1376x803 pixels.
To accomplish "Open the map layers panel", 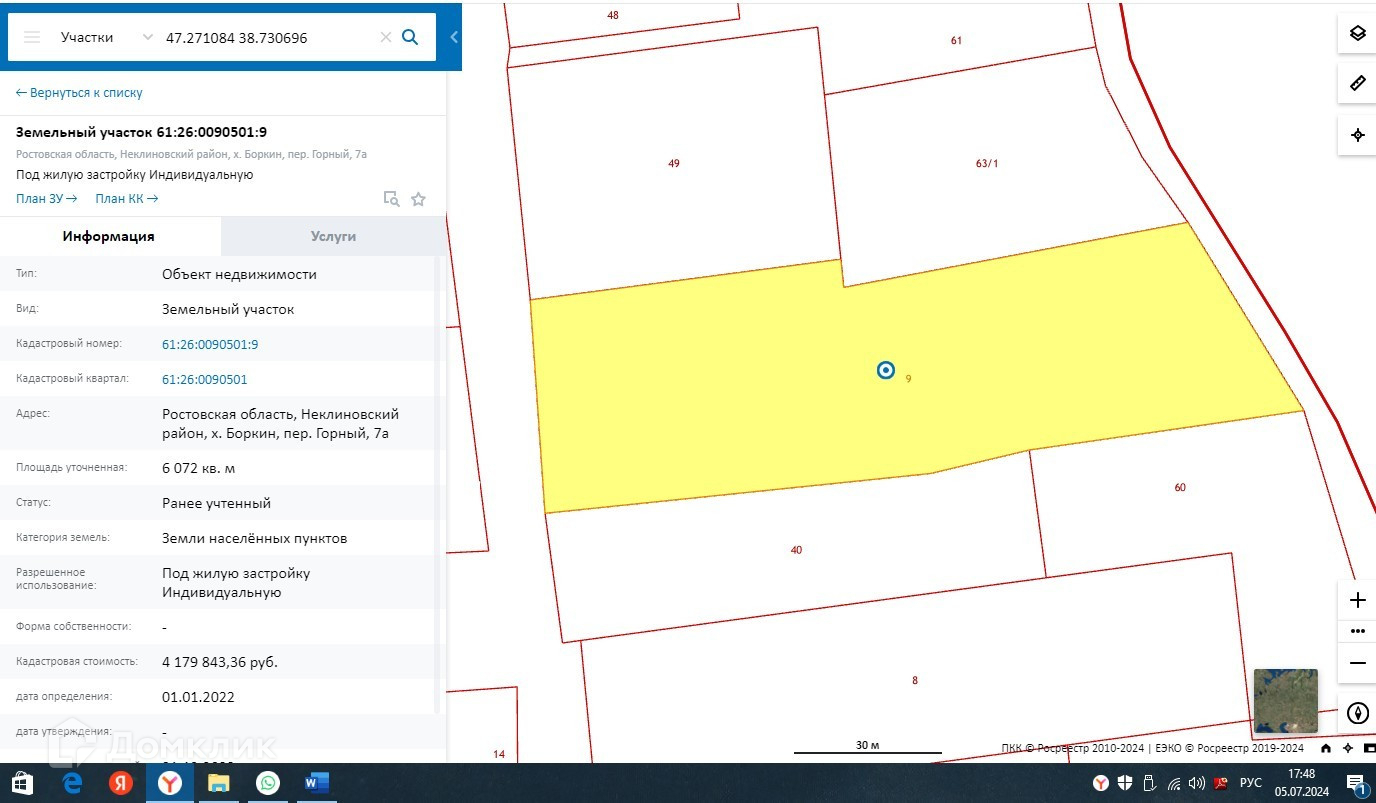I will click(x=1357, y=33).
